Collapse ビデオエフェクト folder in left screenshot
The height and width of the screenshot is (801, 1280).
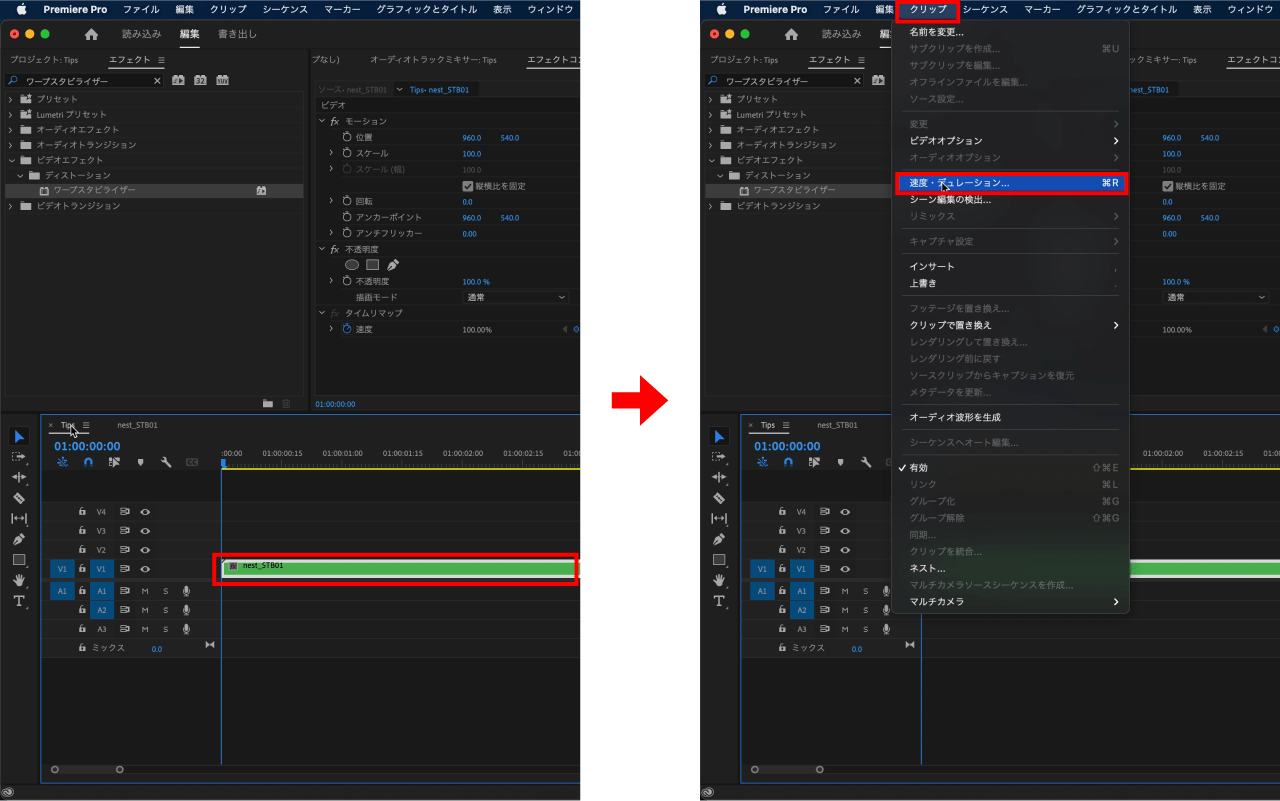[11, 160]
